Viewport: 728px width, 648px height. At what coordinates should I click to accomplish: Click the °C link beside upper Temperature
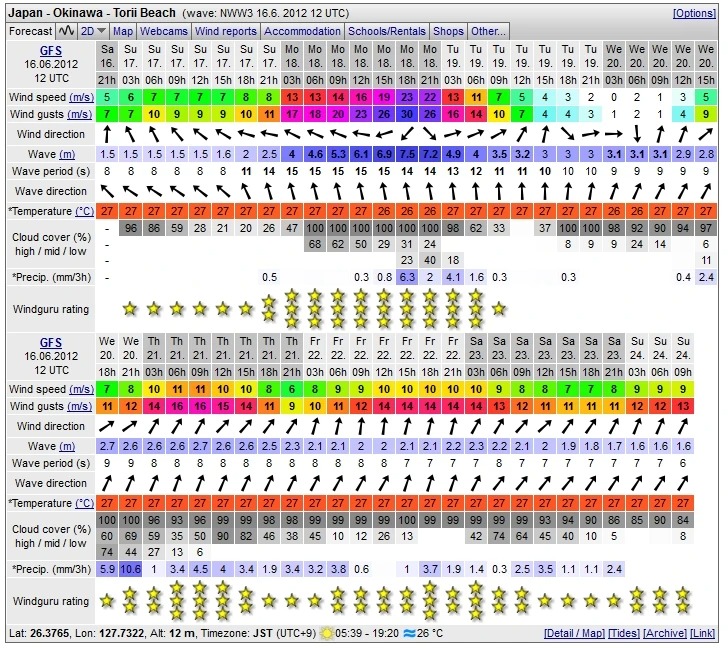click(x=84, y=211)
